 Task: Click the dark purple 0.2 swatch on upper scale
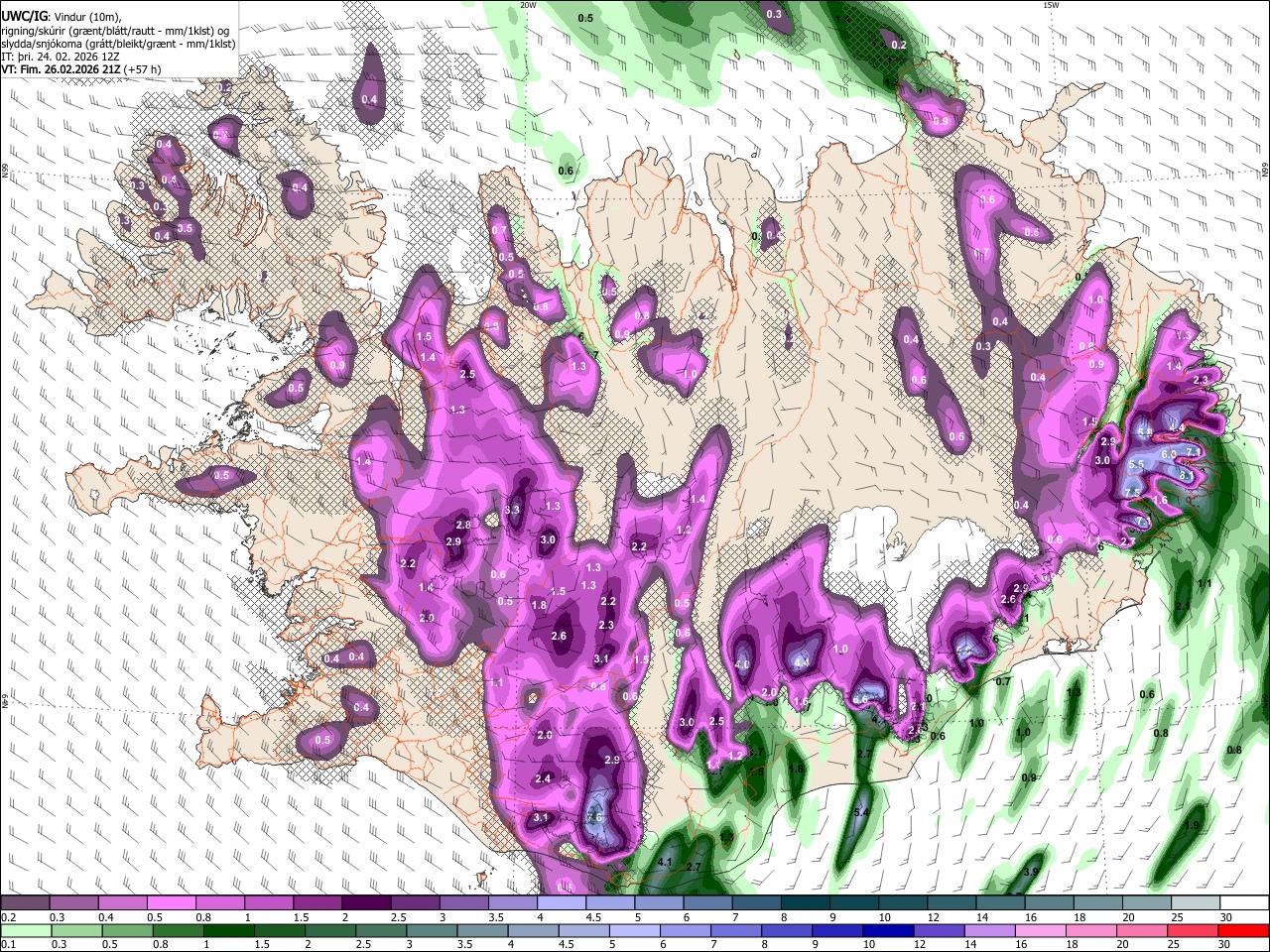25,903
